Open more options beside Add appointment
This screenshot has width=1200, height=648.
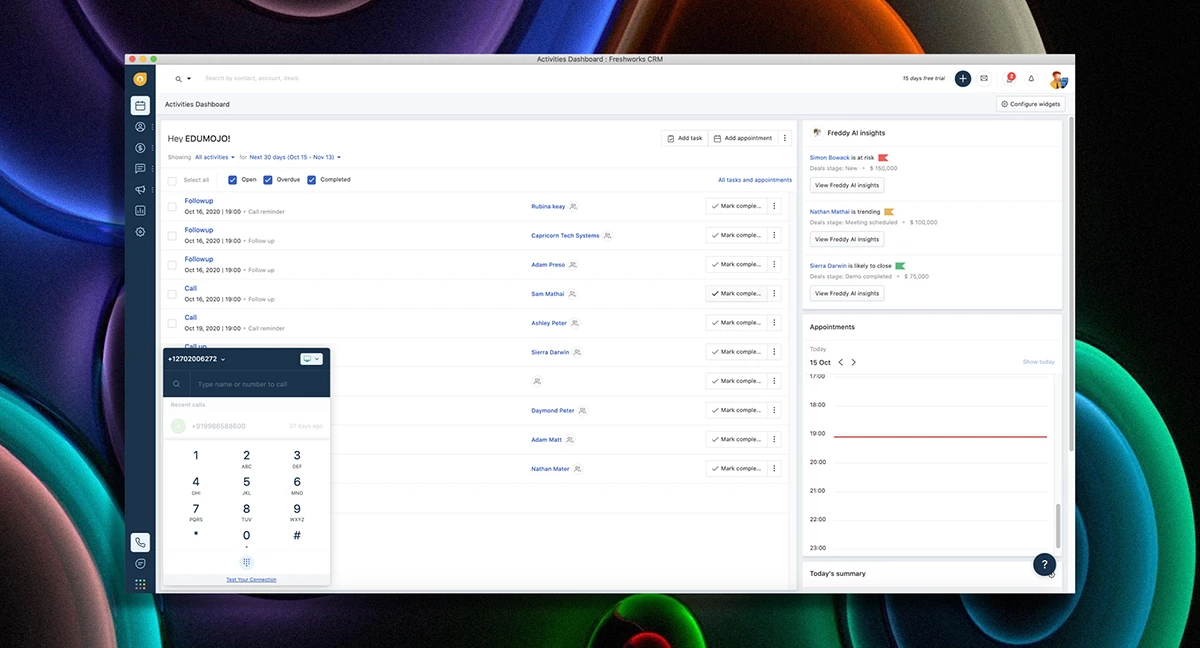(785, 138)
